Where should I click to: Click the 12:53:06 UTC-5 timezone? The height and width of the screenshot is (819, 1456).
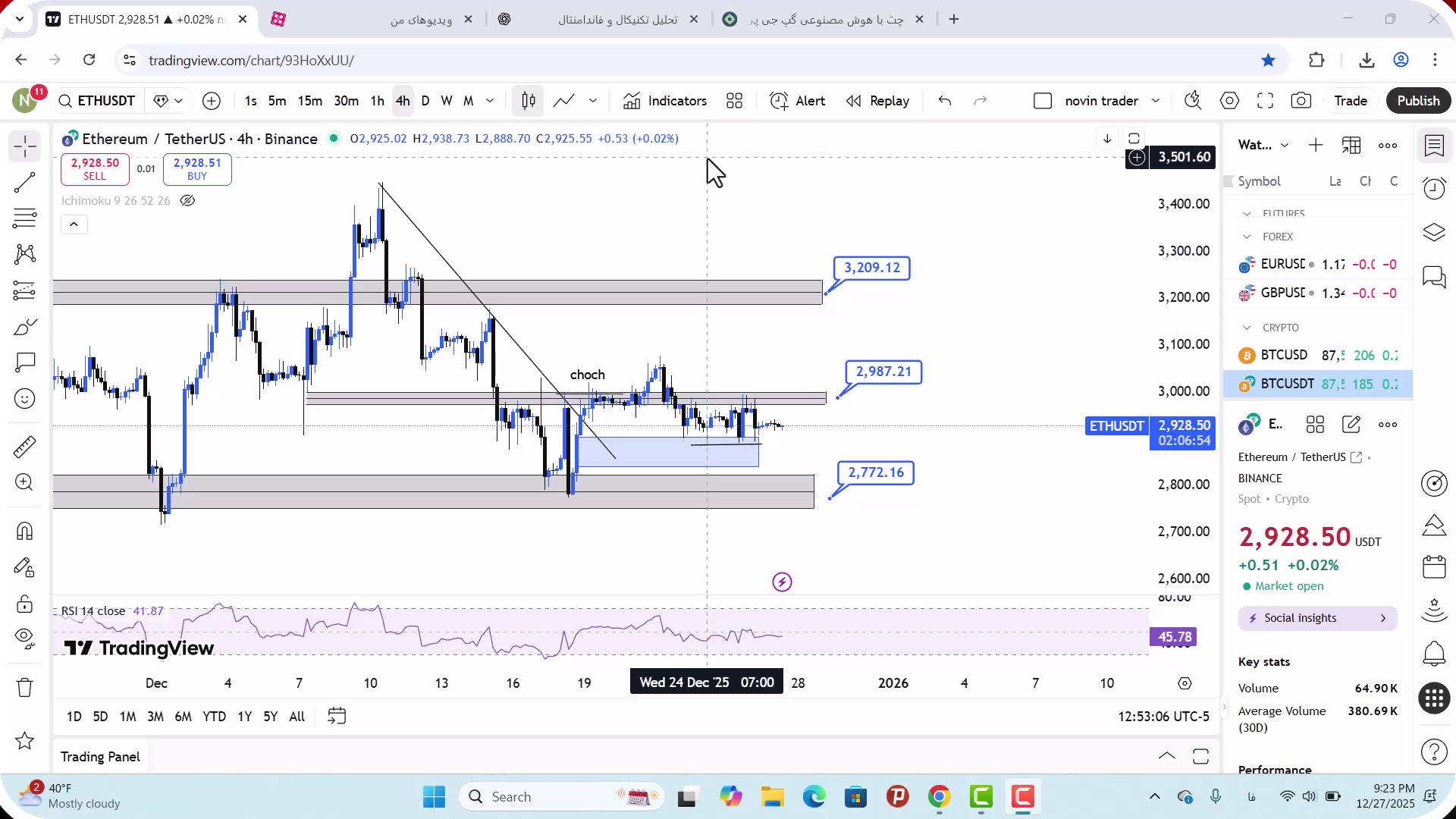pyautogui.click(x=1163, y=717)
